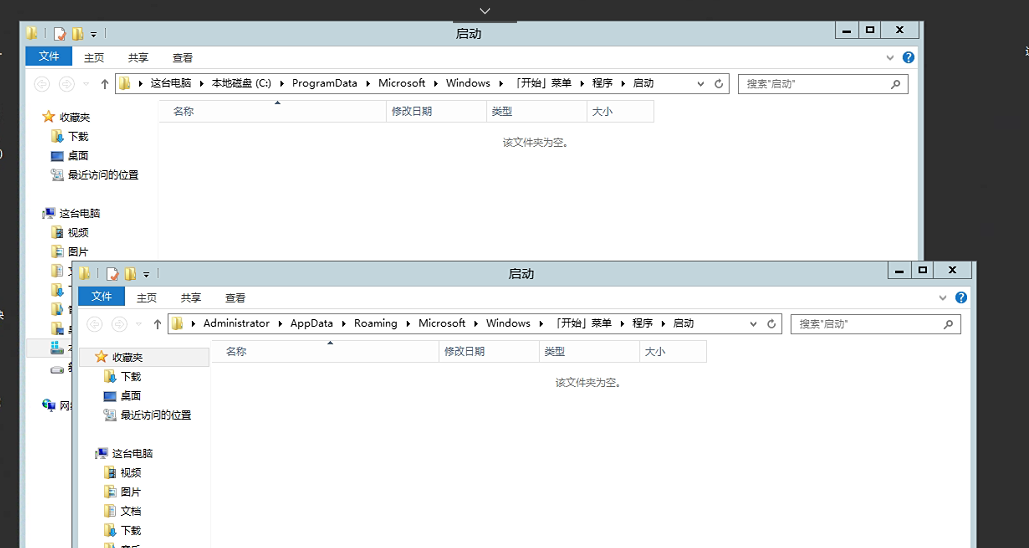
Task: Open the blue help icon in the front window
Action: (961, 298)
